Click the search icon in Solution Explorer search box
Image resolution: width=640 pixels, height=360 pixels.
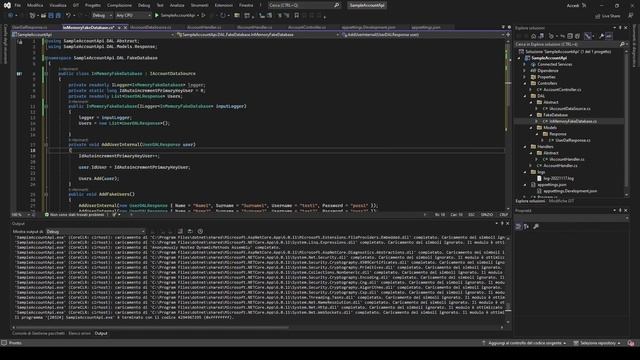pyautogui.click(x=622, y=44)
